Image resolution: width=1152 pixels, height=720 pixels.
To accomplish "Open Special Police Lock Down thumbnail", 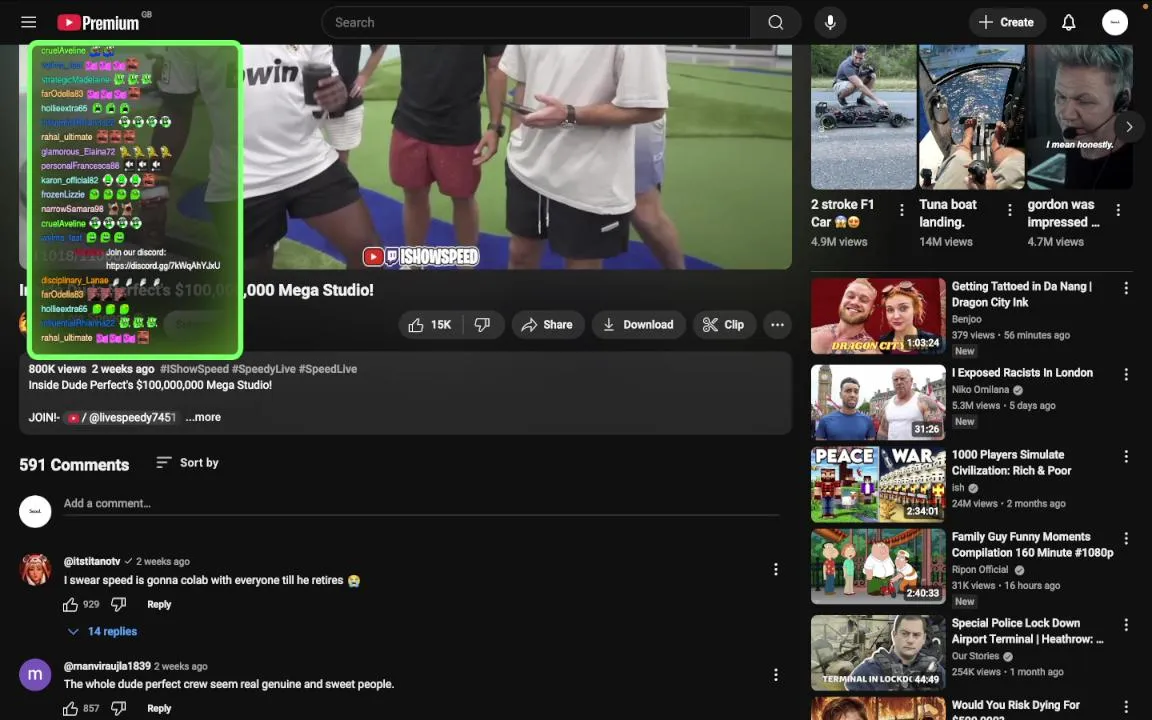I will click(x=878, y=652).
